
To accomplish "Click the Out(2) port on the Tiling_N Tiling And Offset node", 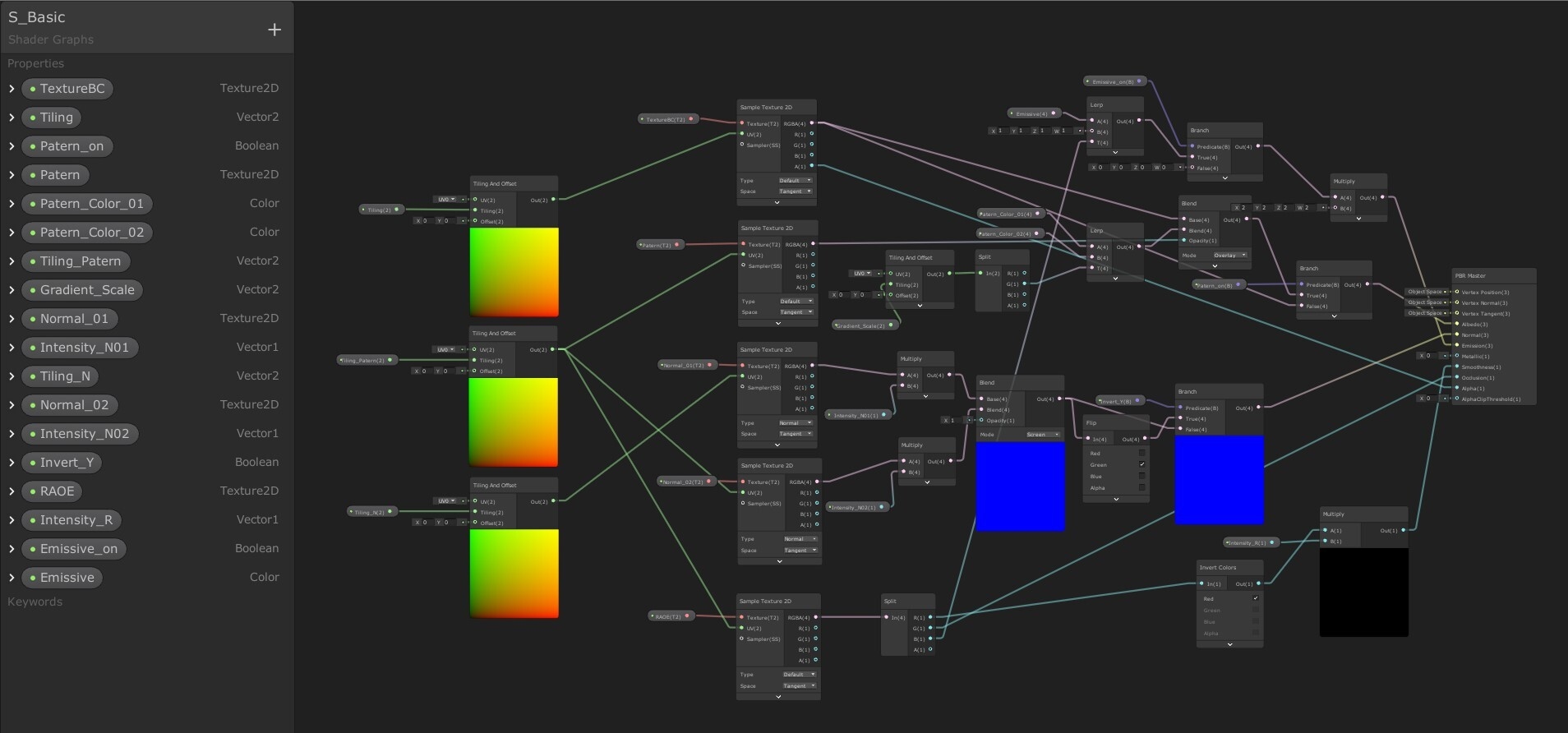I will [x=553, y=501].
